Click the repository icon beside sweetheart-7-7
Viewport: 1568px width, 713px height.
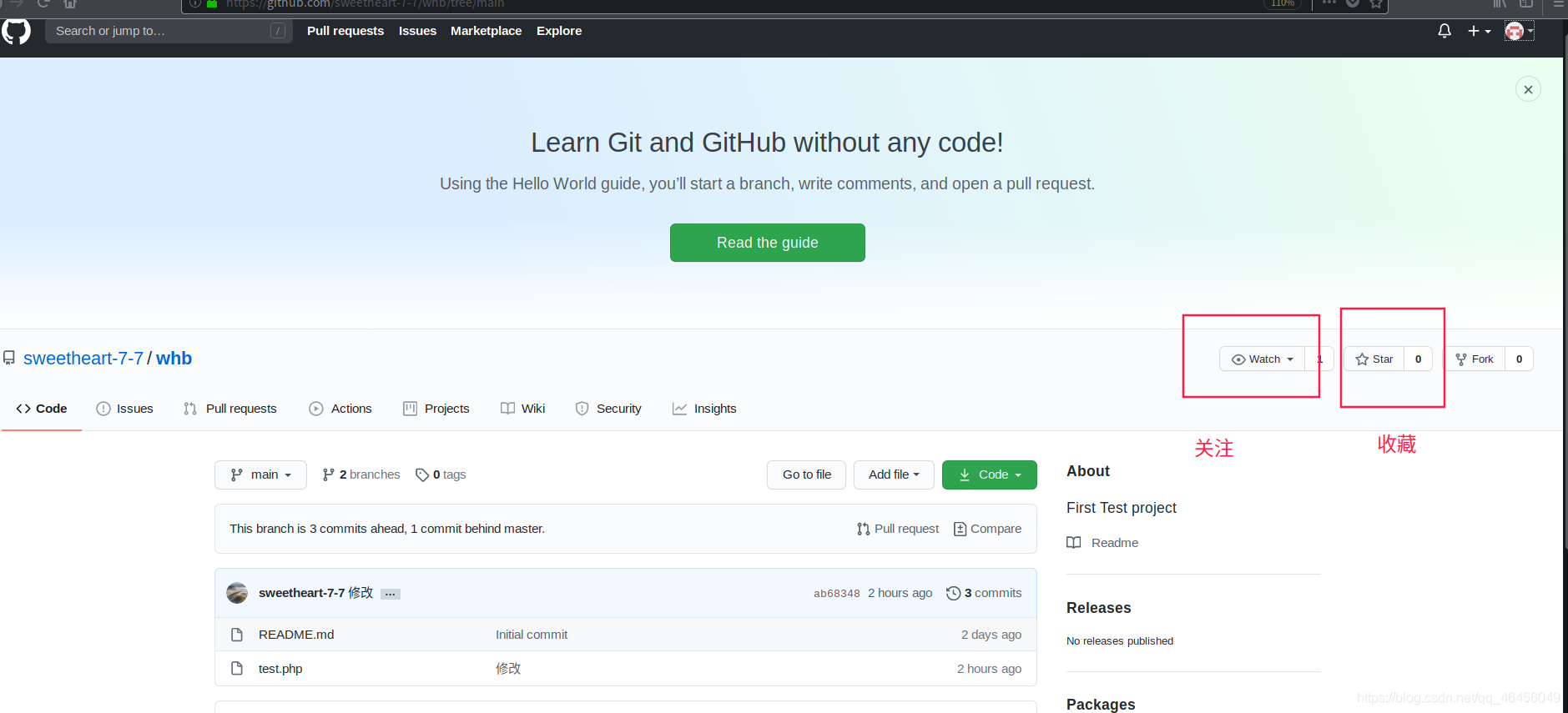[x=9, y=358]
